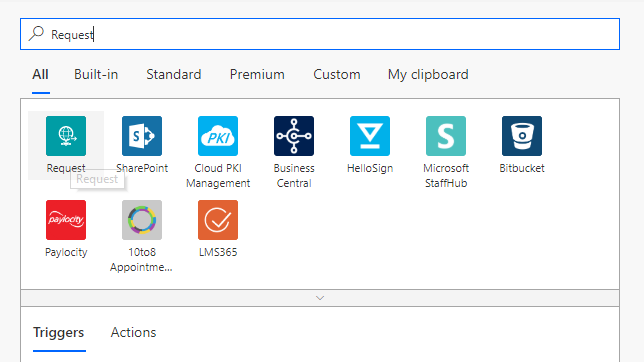Switch to the Actions tab

click(x=133, y=332)
